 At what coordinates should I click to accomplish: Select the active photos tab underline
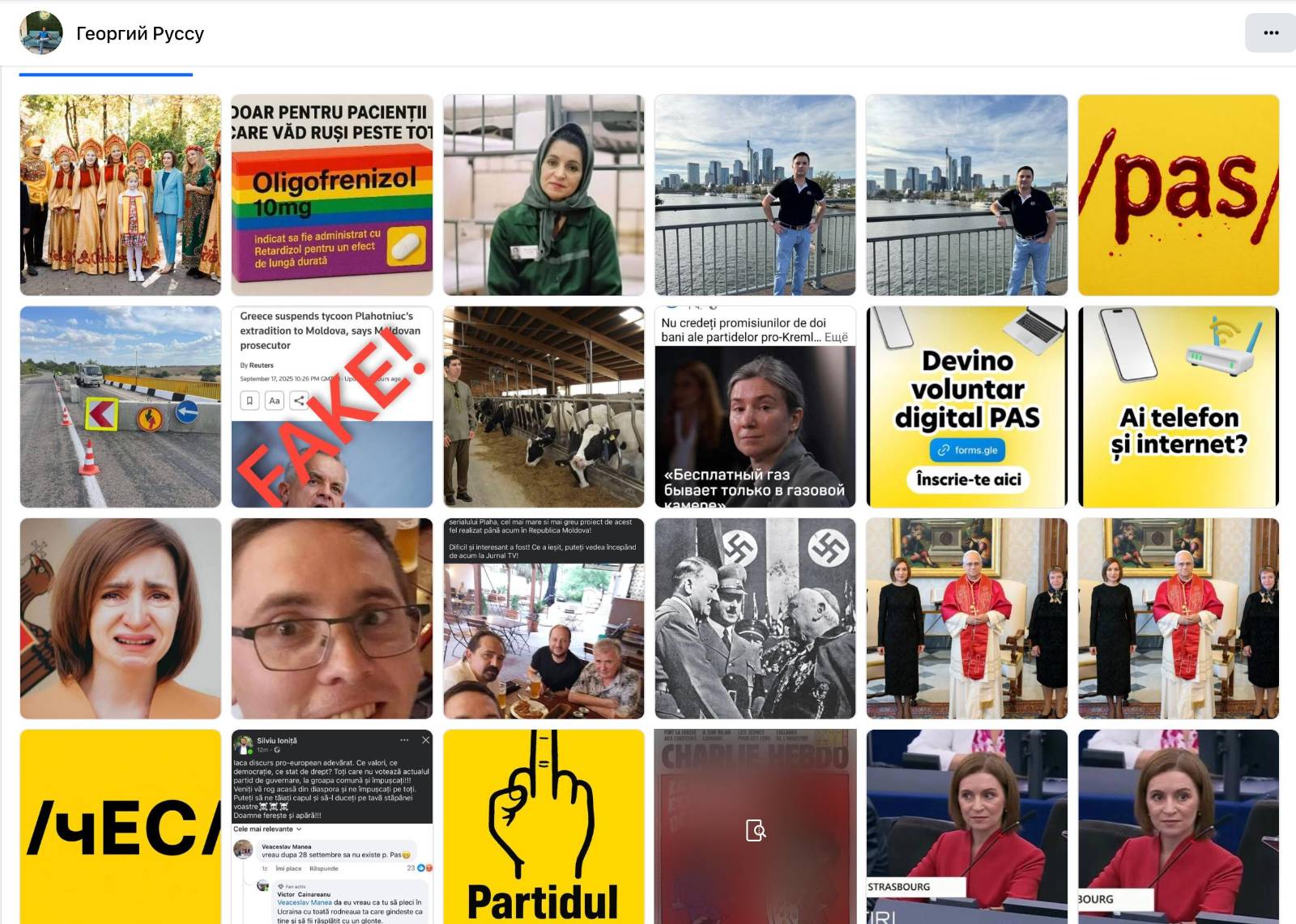[x=106, y=75]
